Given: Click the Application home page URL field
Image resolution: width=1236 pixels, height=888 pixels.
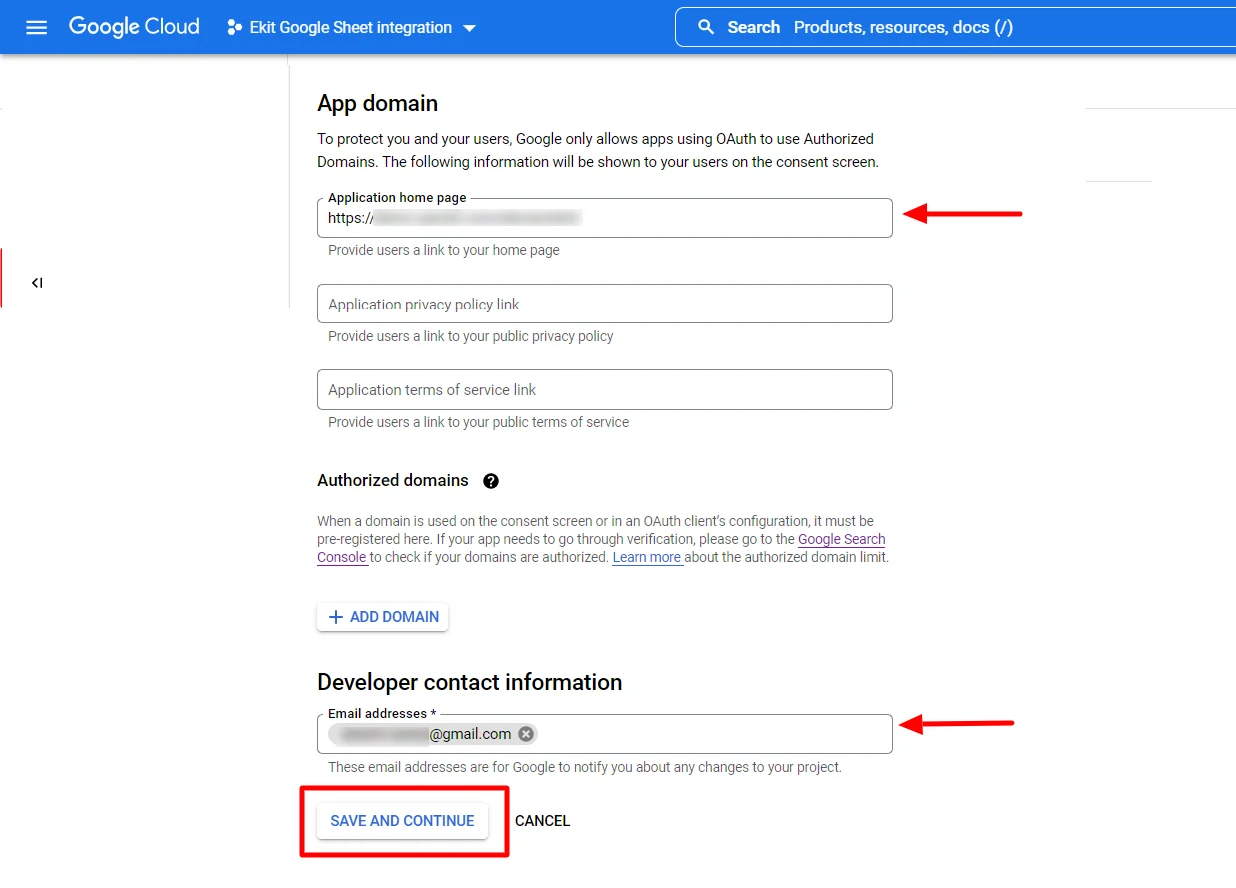Looking at the screenshot, I should 604,217.
